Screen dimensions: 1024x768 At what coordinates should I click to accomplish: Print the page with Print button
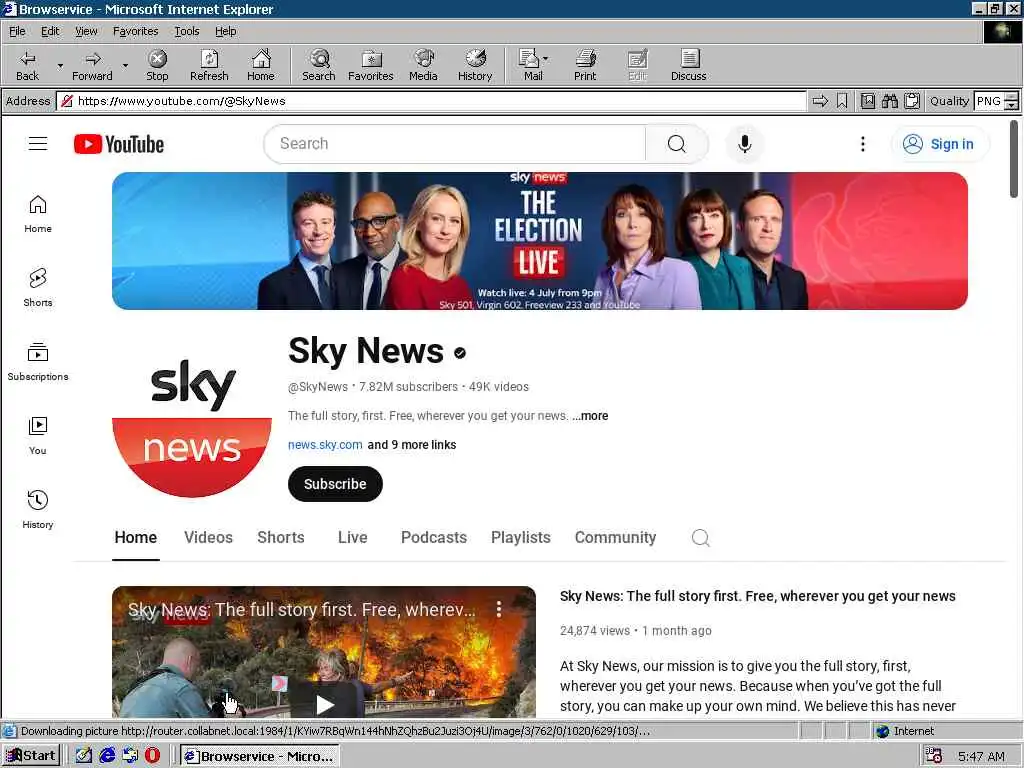(x=585, y=65)
